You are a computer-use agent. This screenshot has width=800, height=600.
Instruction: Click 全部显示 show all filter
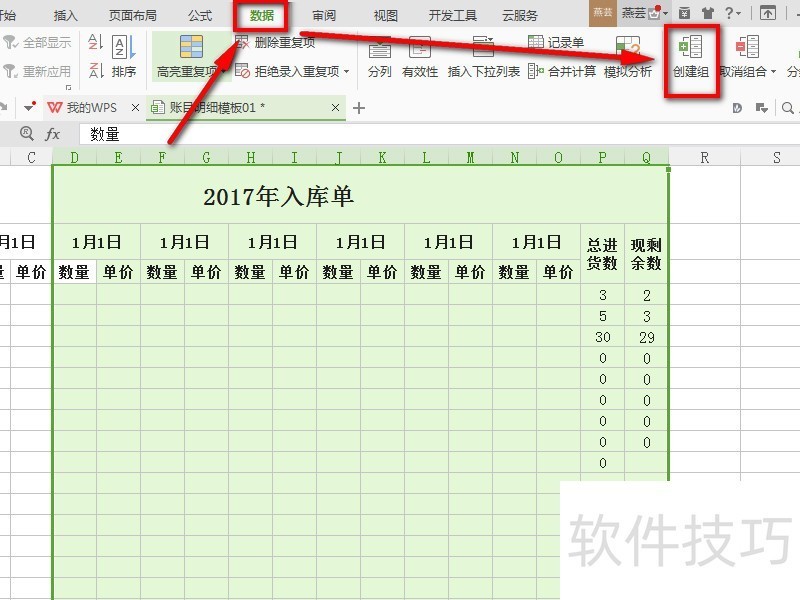(x=38, y=42)
